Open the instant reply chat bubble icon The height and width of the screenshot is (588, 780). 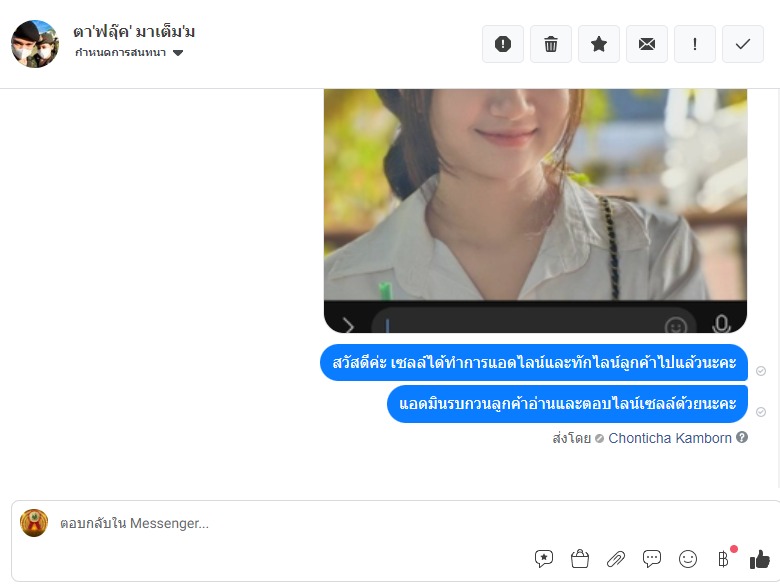tap(652, 559)
